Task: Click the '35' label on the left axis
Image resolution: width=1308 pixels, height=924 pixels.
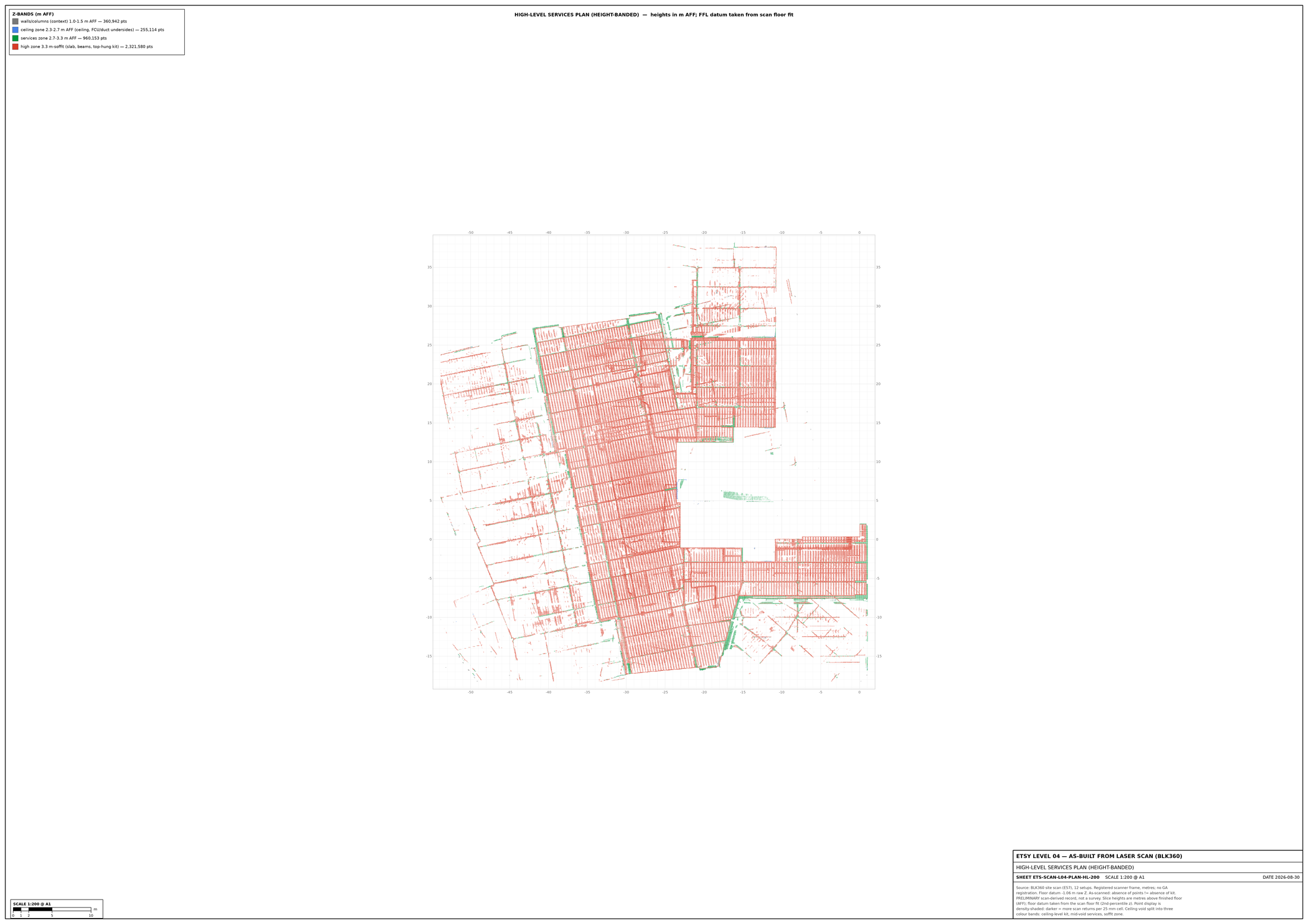Action: pos(429,267)
